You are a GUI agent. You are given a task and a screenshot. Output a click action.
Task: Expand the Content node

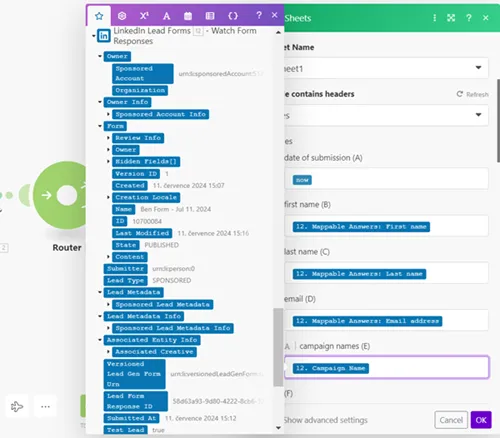coord(108,257)
